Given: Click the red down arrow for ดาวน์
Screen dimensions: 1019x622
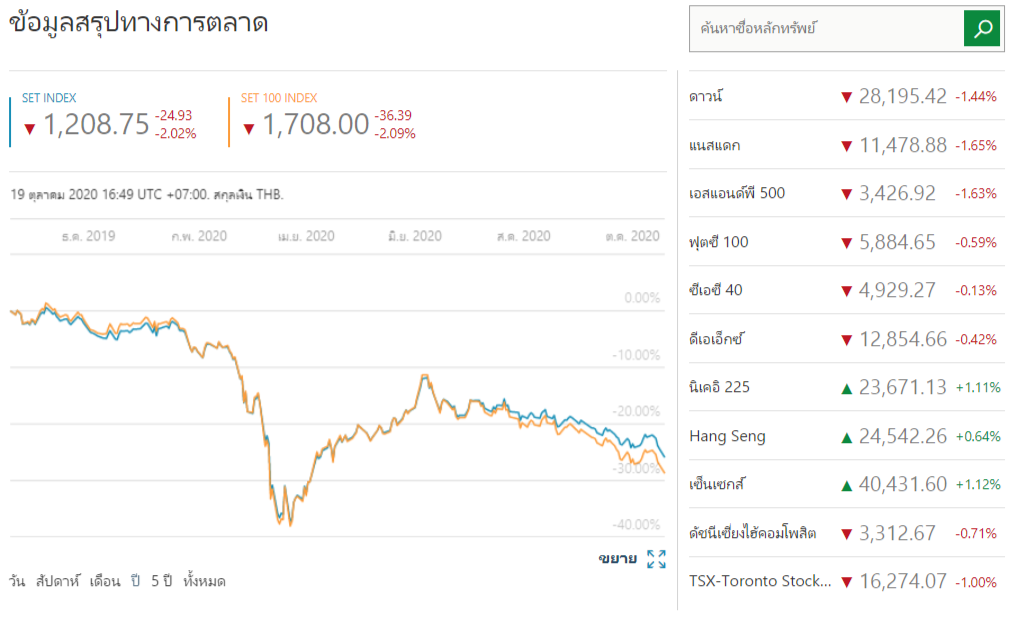Looking at the screenshot, I should tap(846, 97).
